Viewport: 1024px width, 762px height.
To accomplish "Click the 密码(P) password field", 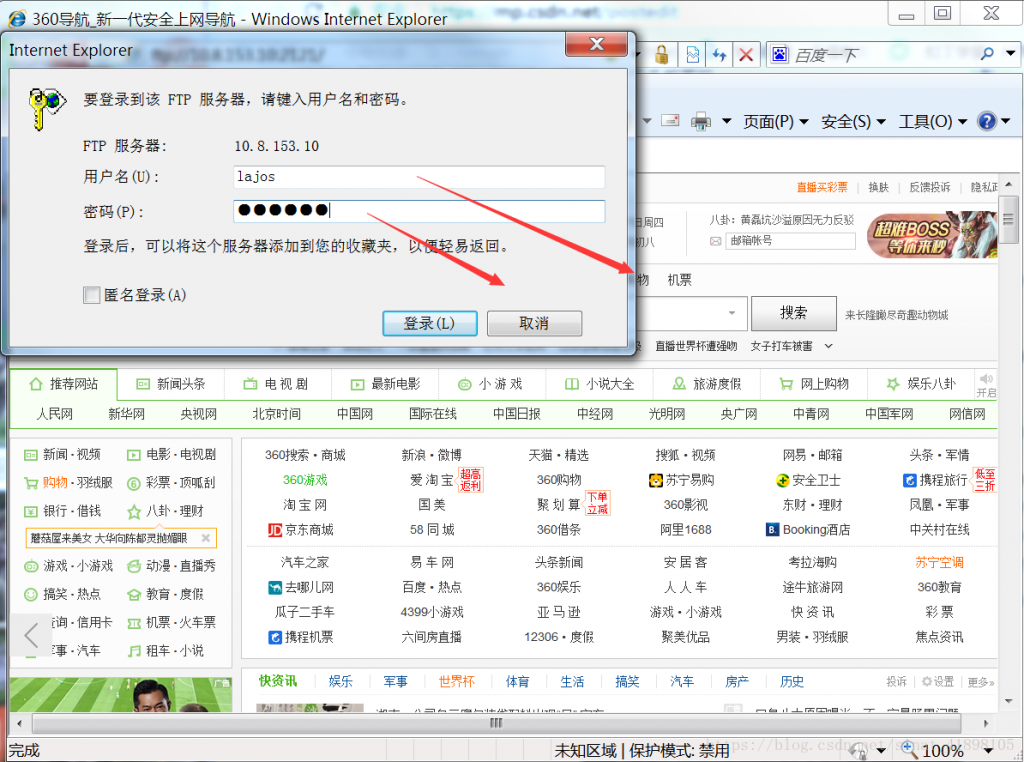I will 419,210.
